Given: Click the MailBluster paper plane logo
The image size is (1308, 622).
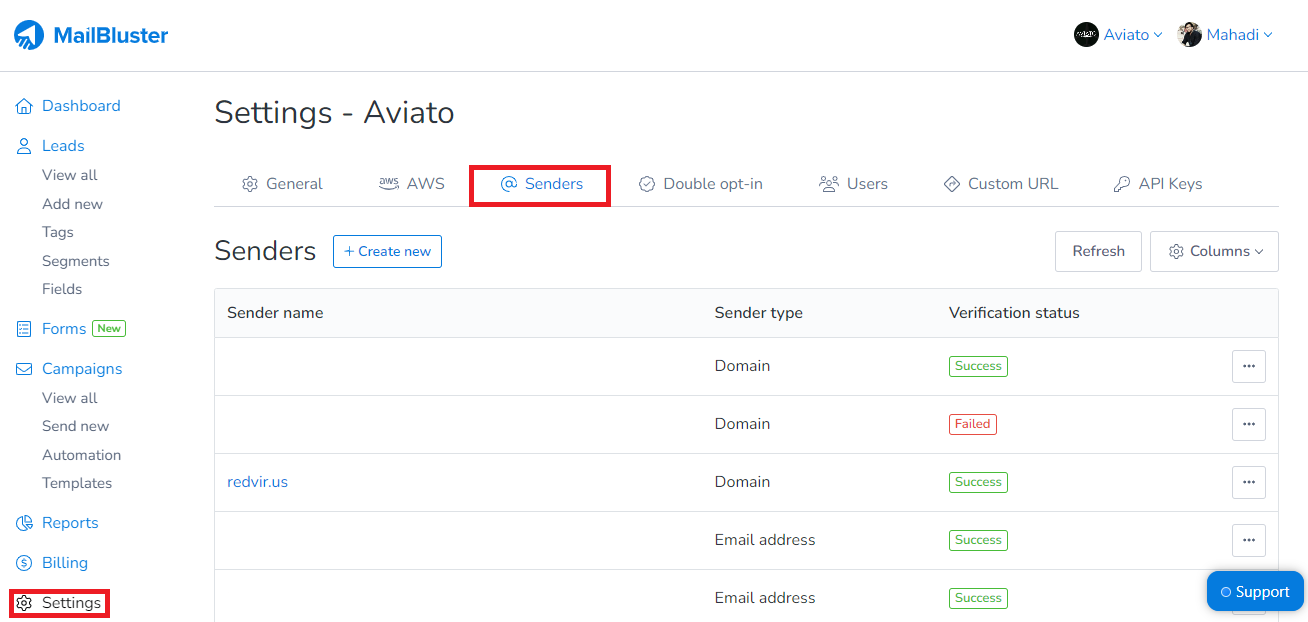Looking at the screenshot, I should (29, 35).
